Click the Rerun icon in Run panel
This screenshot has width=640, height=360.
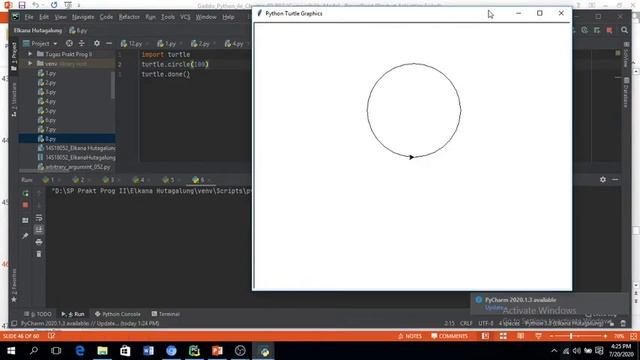click(25, 193)
